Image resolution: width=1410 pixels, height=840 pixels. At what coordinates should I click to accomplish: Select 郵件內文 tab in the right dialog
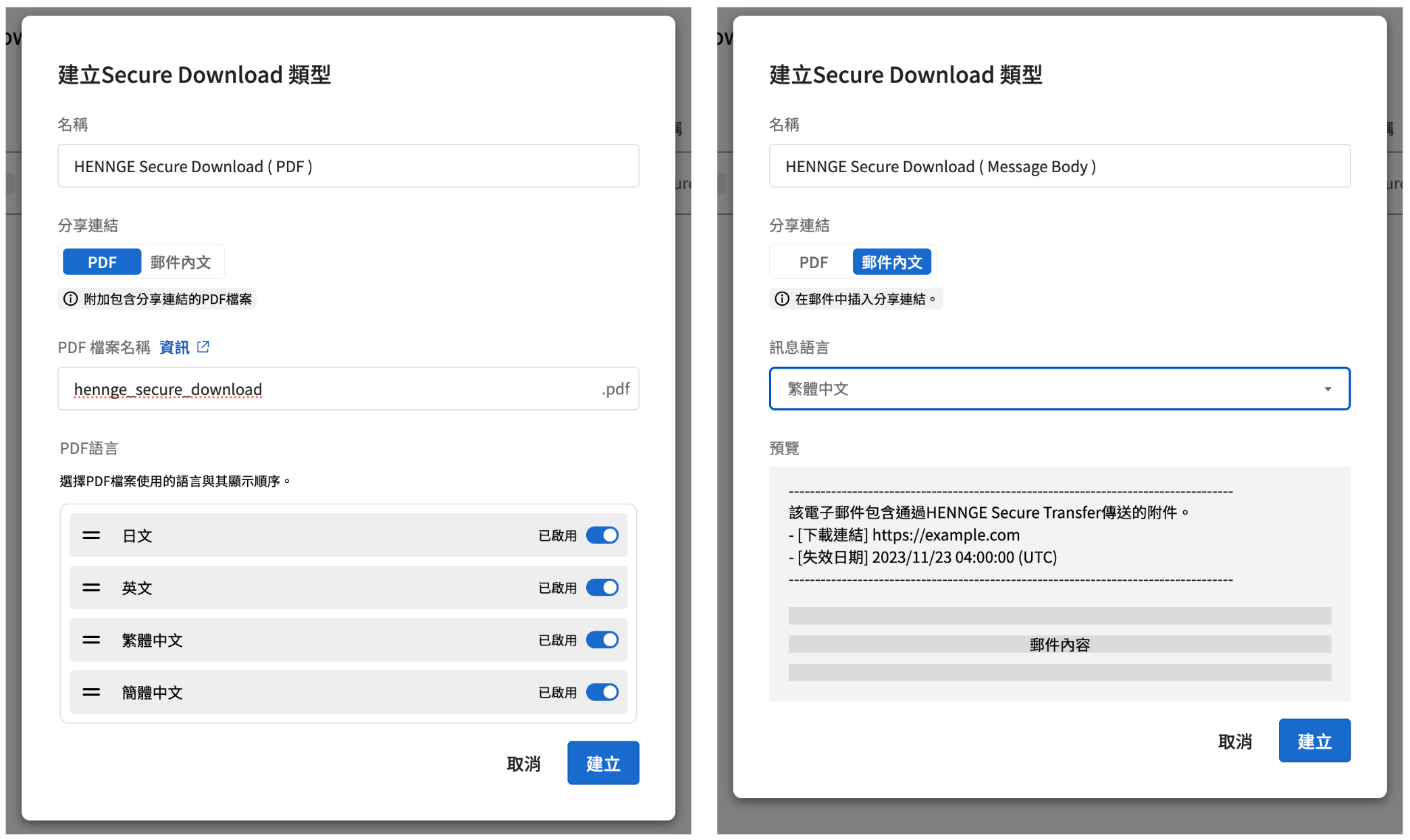pos(891,262)
